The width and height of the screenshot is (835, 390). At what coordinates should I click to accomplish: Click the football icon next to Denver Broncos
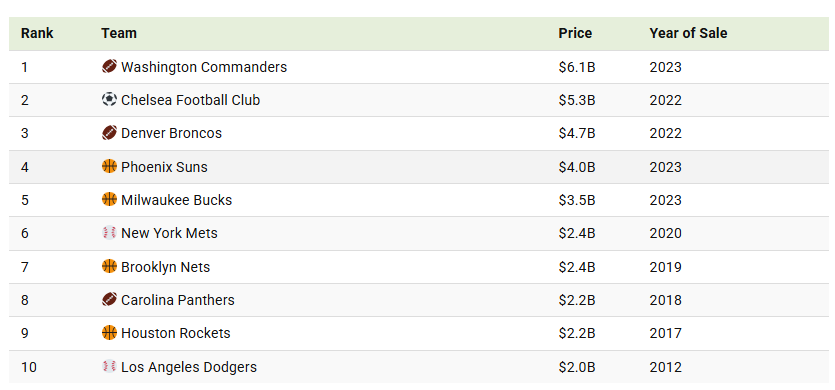109,133
